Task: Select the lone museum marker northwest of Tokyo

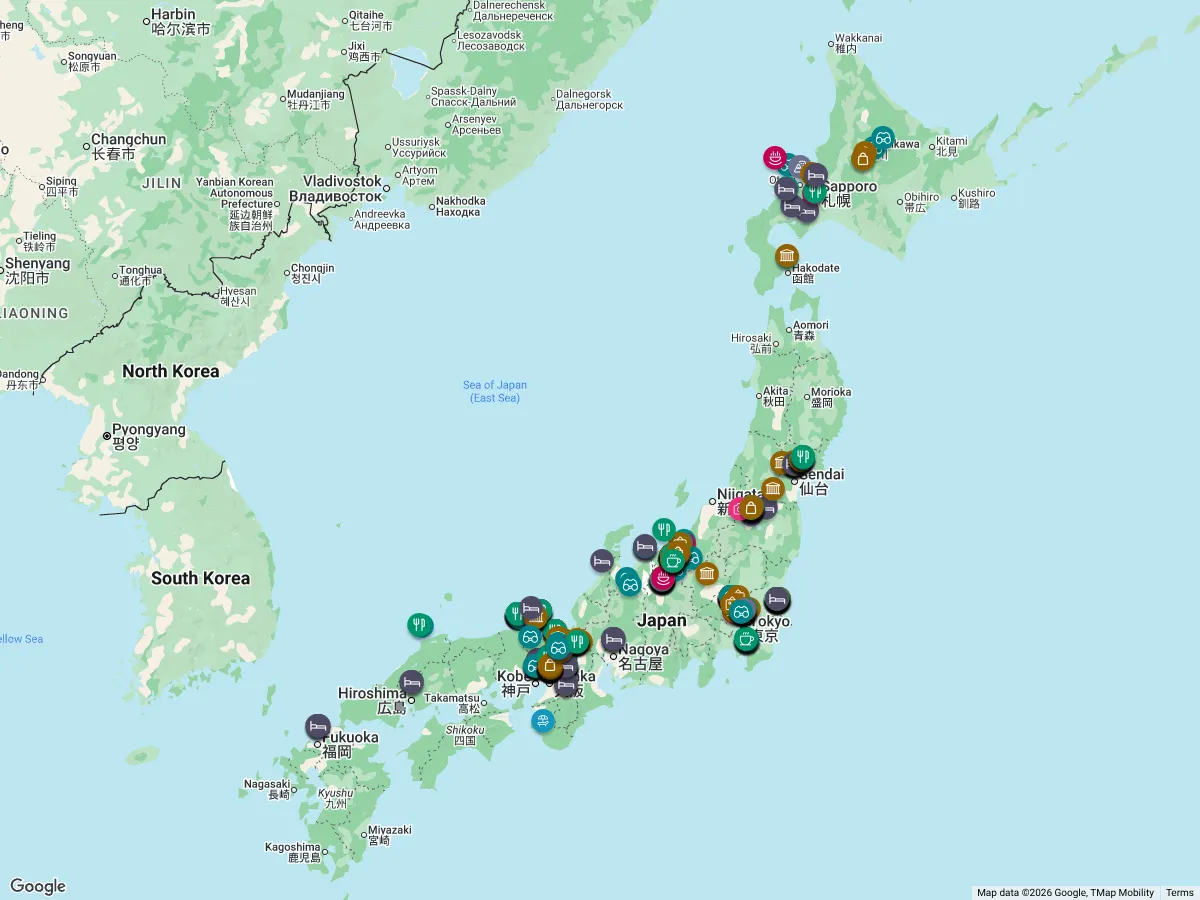Action: pyautogui.click(x=707, y=574)
